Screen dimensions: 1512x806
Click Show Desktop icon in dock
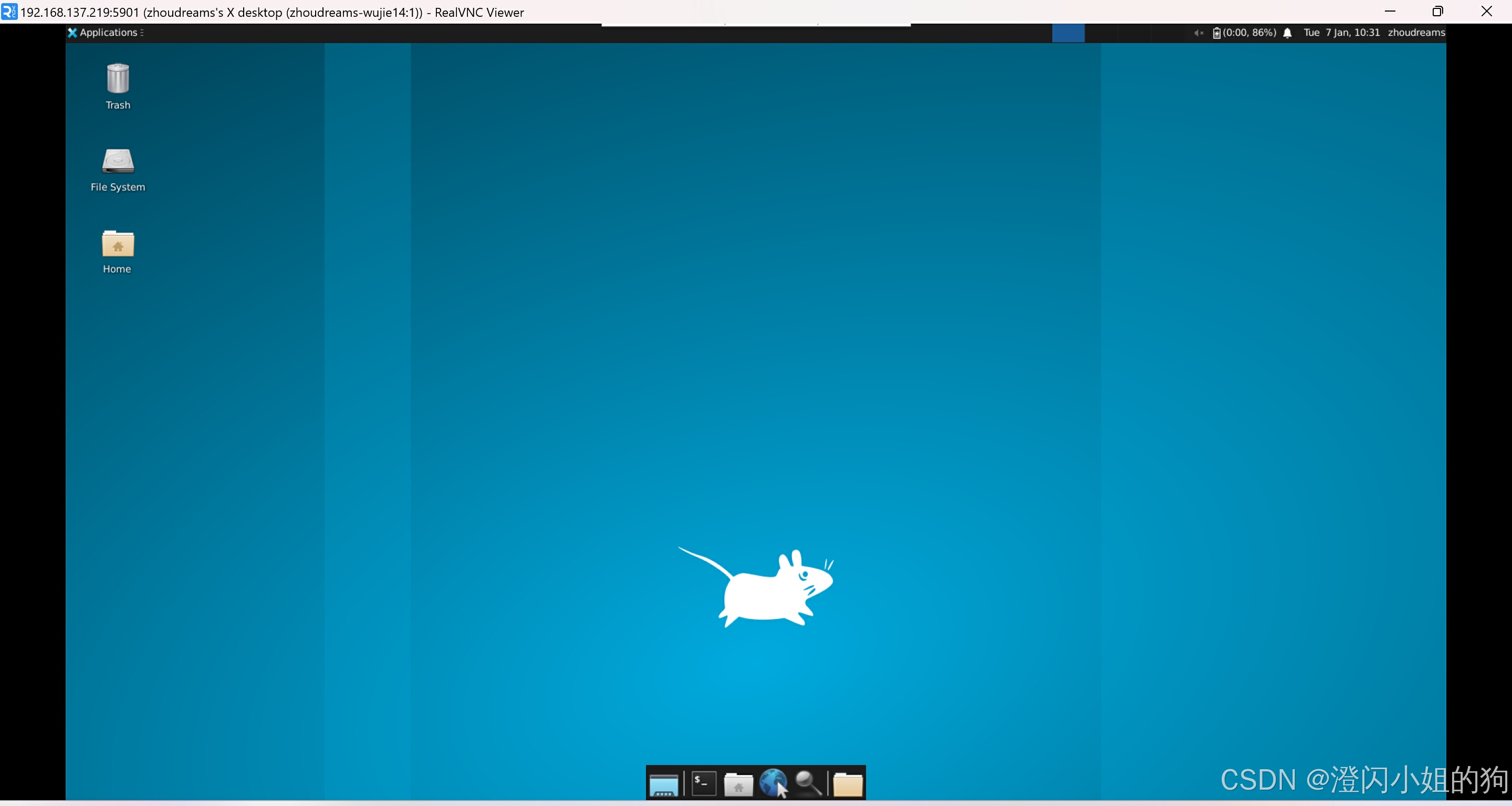[x=663, y=784]
